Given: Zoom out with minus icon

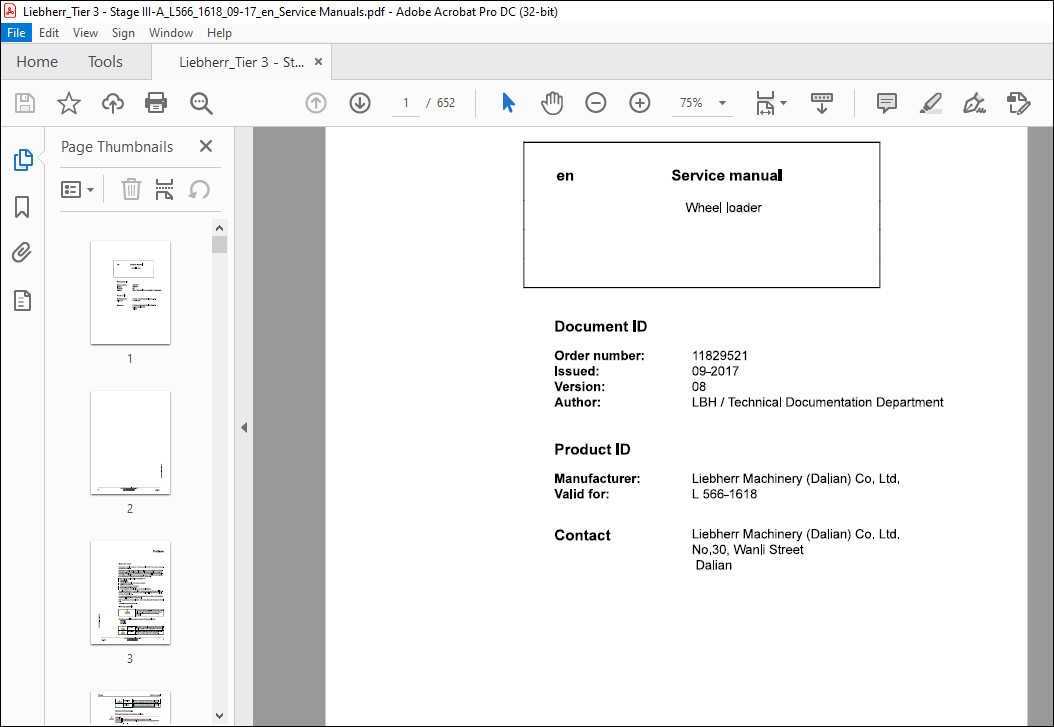Looking at the screenshot, I should (x=596, y=103).
